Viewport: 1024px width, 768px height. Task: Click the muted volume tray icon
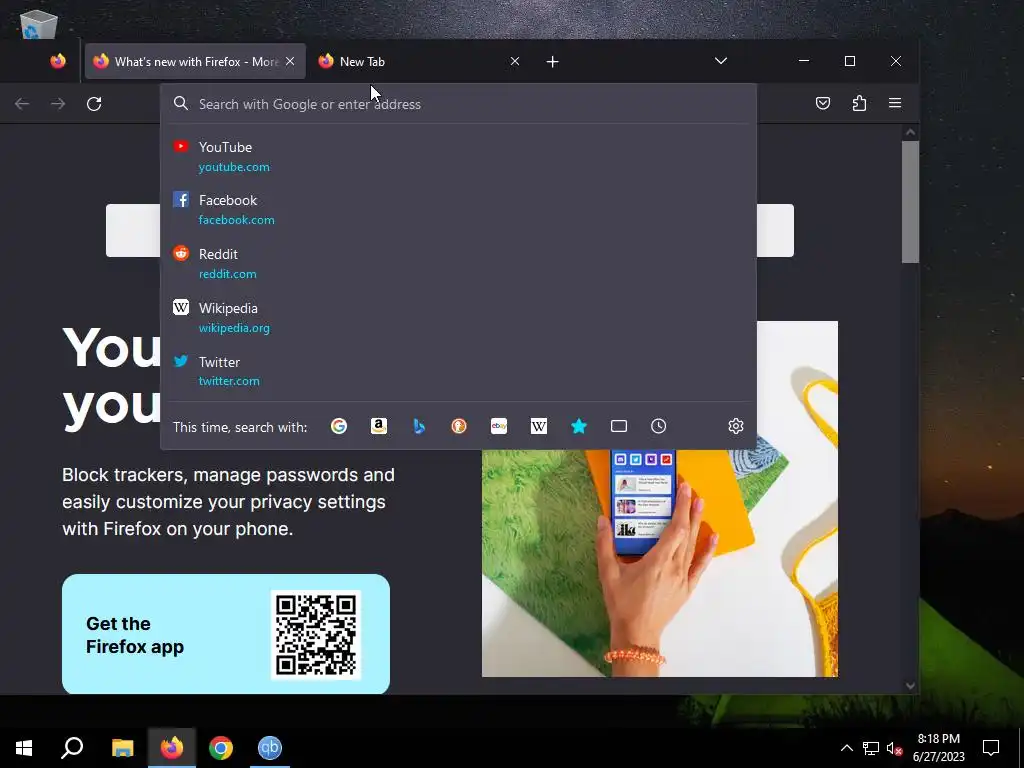point(894,748)
